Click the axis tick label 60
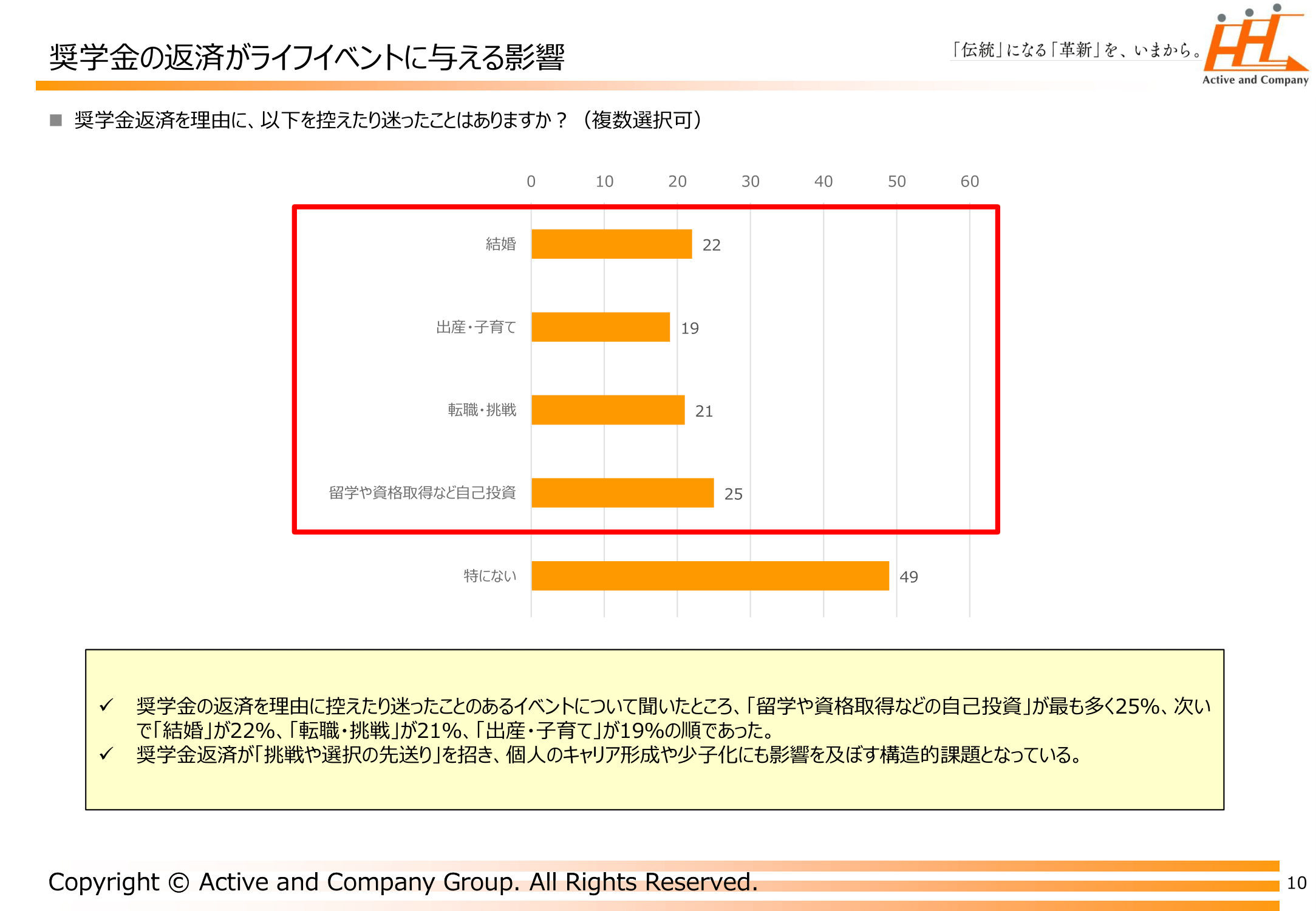This screenshot has height=911, width=1316. pyautogui.click(x=969, y=182)
